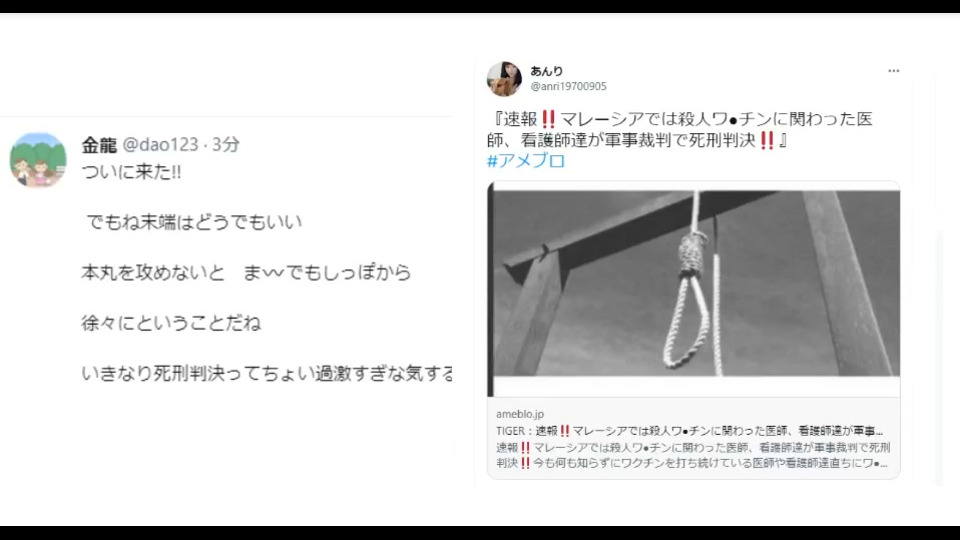Click the でもね末端はどうでもいい line
The image size is (960, 540).
pyautogui.click(x=193, y=222)
